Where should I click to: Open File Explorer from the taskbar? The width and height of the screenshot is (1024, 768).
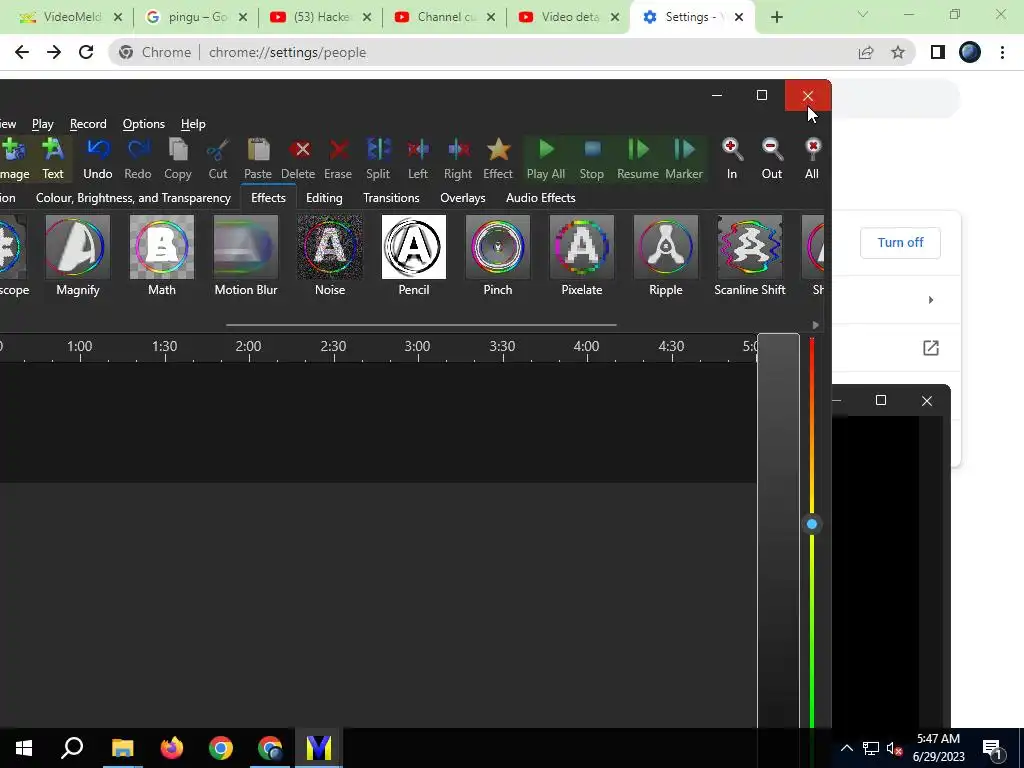pos(122,748)
